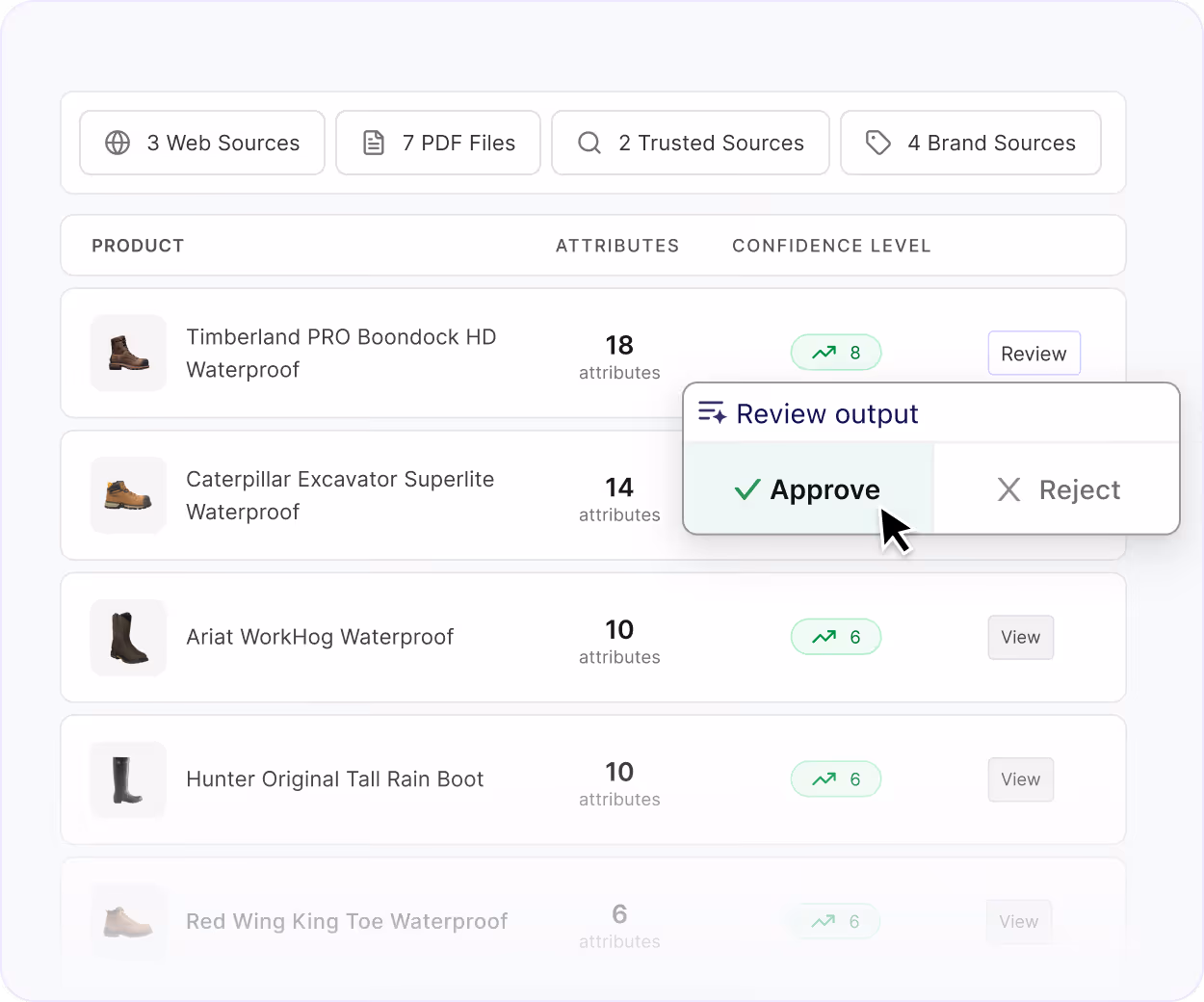
Task: Click the Red Wing boot thumbnail
Action: click(x=128, y=921)
